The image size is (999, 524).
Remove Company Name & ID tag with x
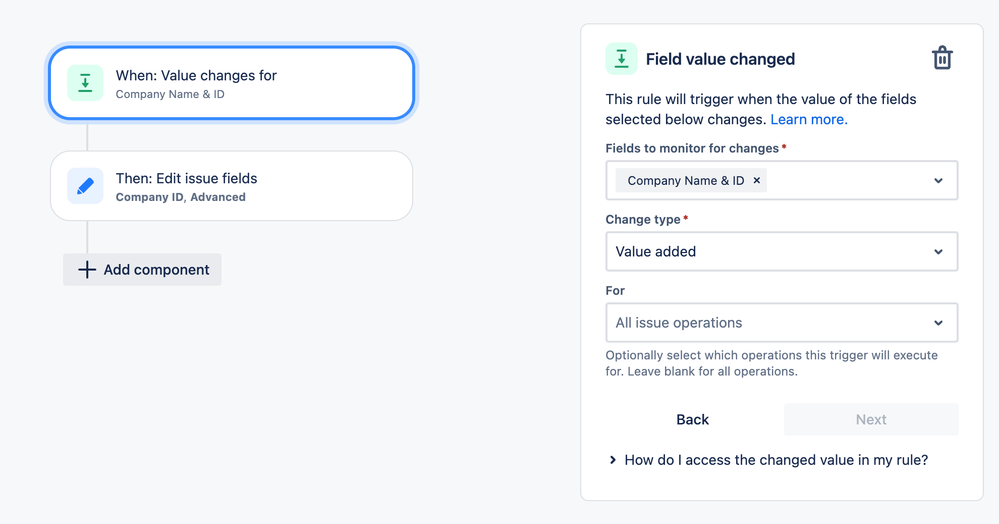coord(757,181)
